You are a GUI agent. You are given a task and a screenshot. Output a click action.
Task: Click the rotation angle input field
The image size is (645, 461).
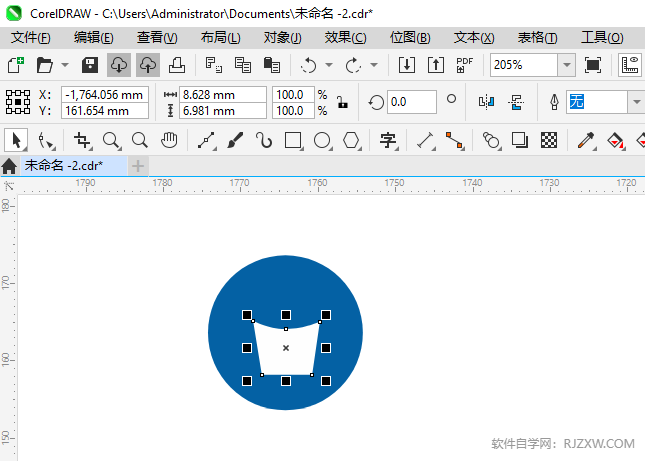pos(411,102)
